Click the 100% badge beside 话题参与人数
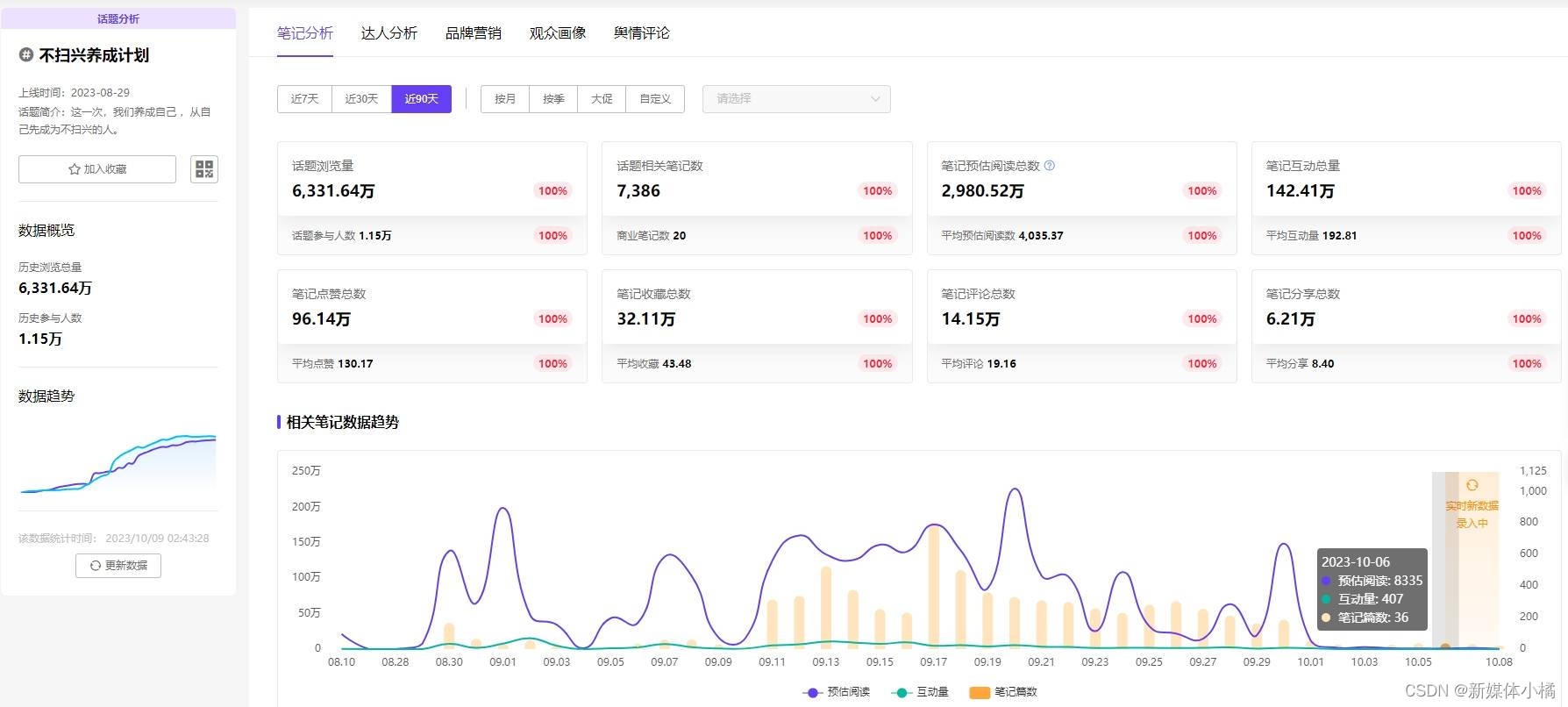 pos(552,236)
